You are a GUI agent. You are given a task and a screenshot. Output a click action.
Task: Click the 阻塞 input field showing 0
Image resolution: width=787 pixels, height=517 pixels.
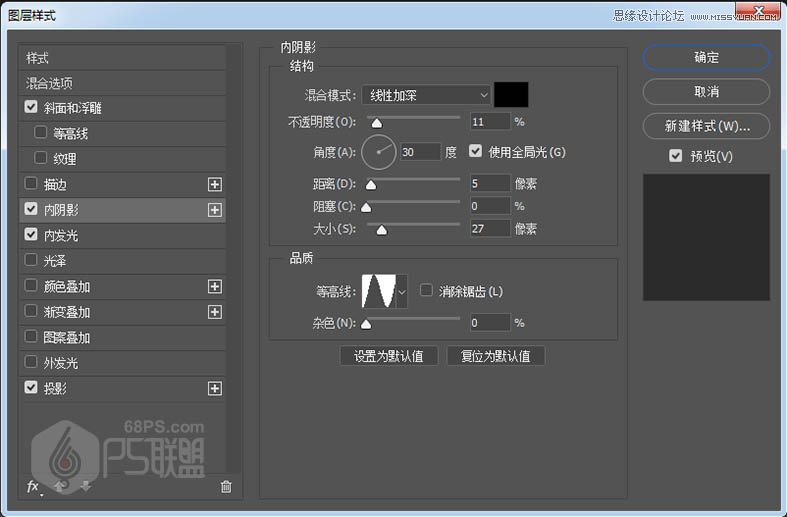click(x=490, y=206)
